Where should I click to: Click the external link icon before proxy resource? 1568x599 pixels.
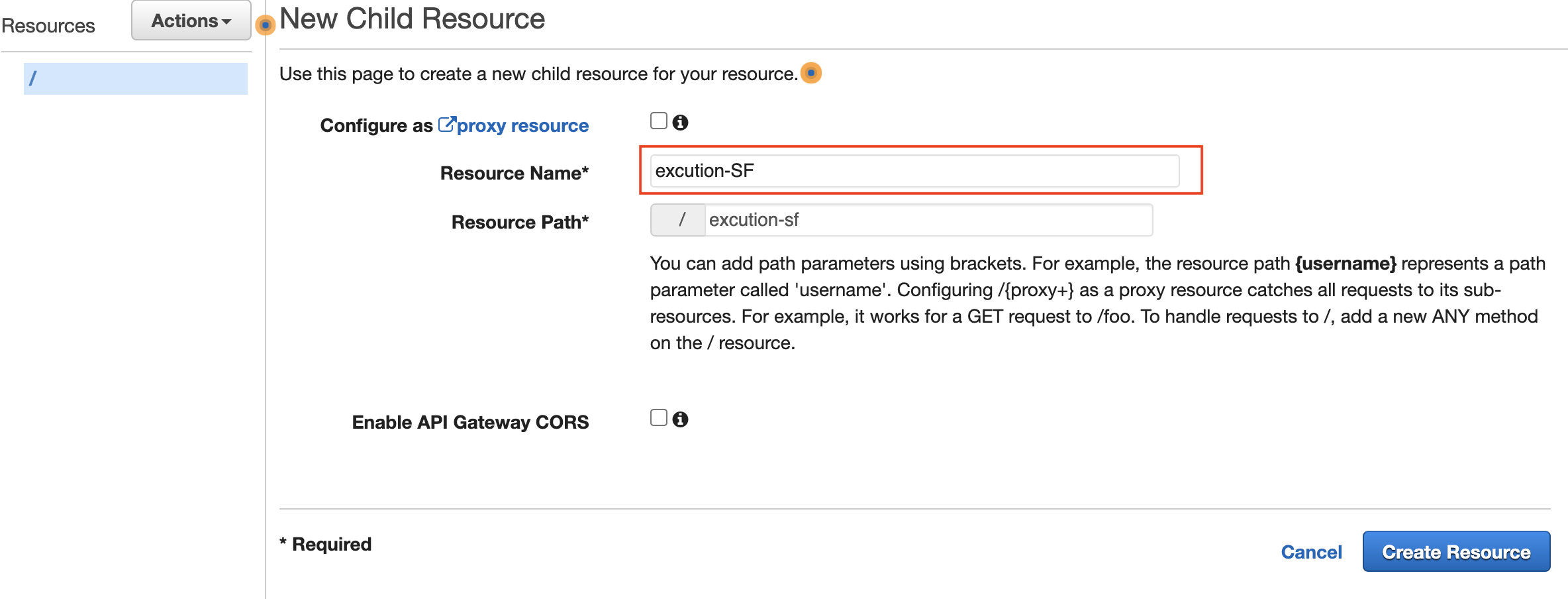(446, 123)
